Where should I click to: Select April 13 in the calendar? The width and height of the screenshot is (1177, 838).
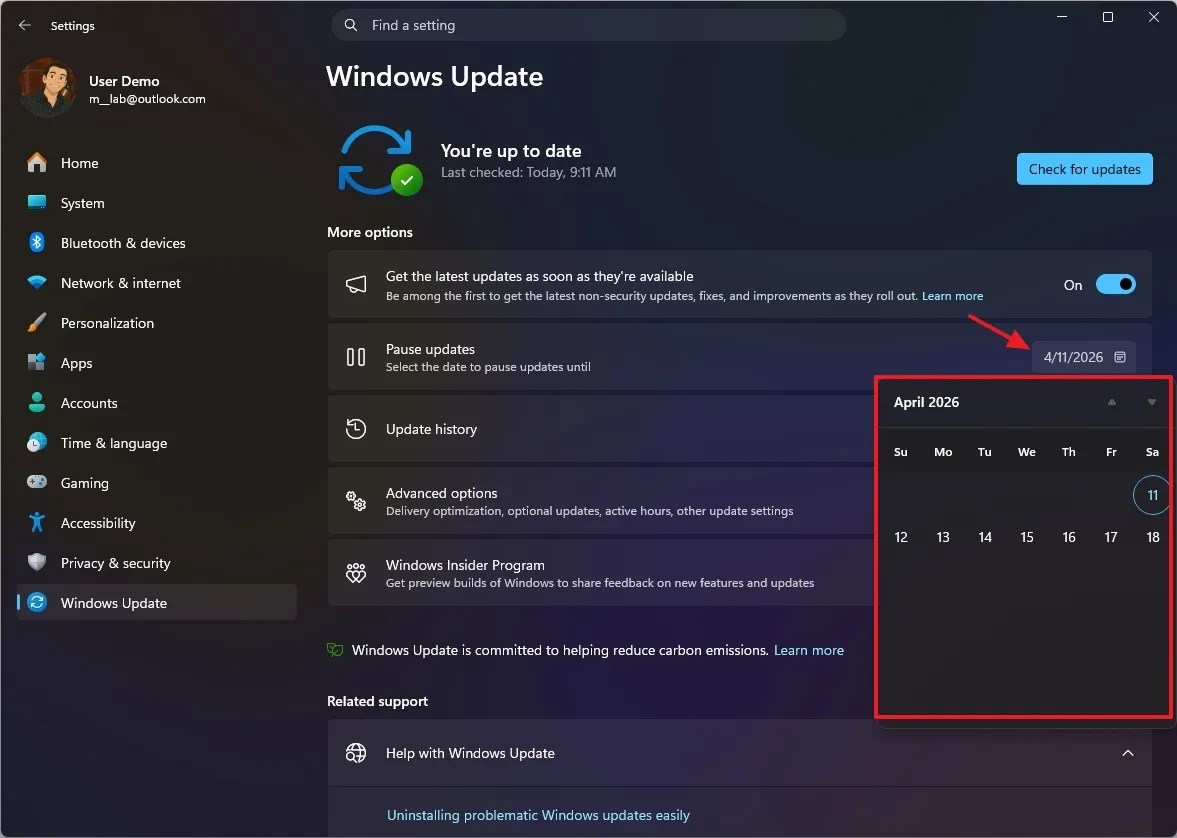click(x=943, y=537)
